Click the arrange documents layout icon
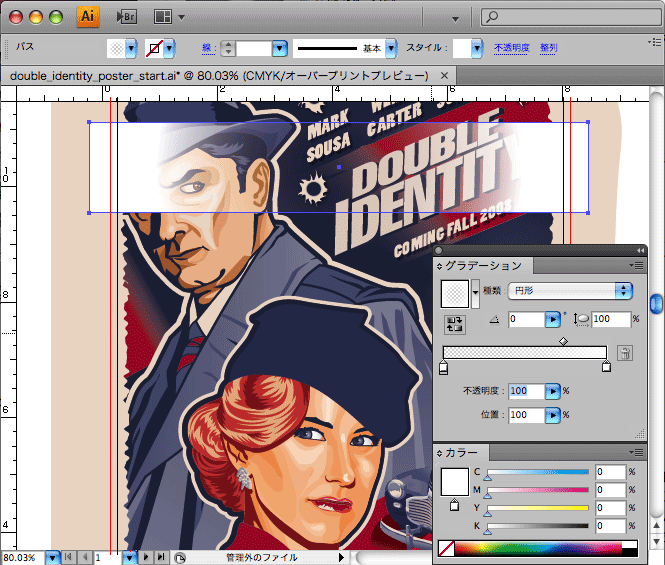Screen dimensions: 665x565 coord(162,17)
